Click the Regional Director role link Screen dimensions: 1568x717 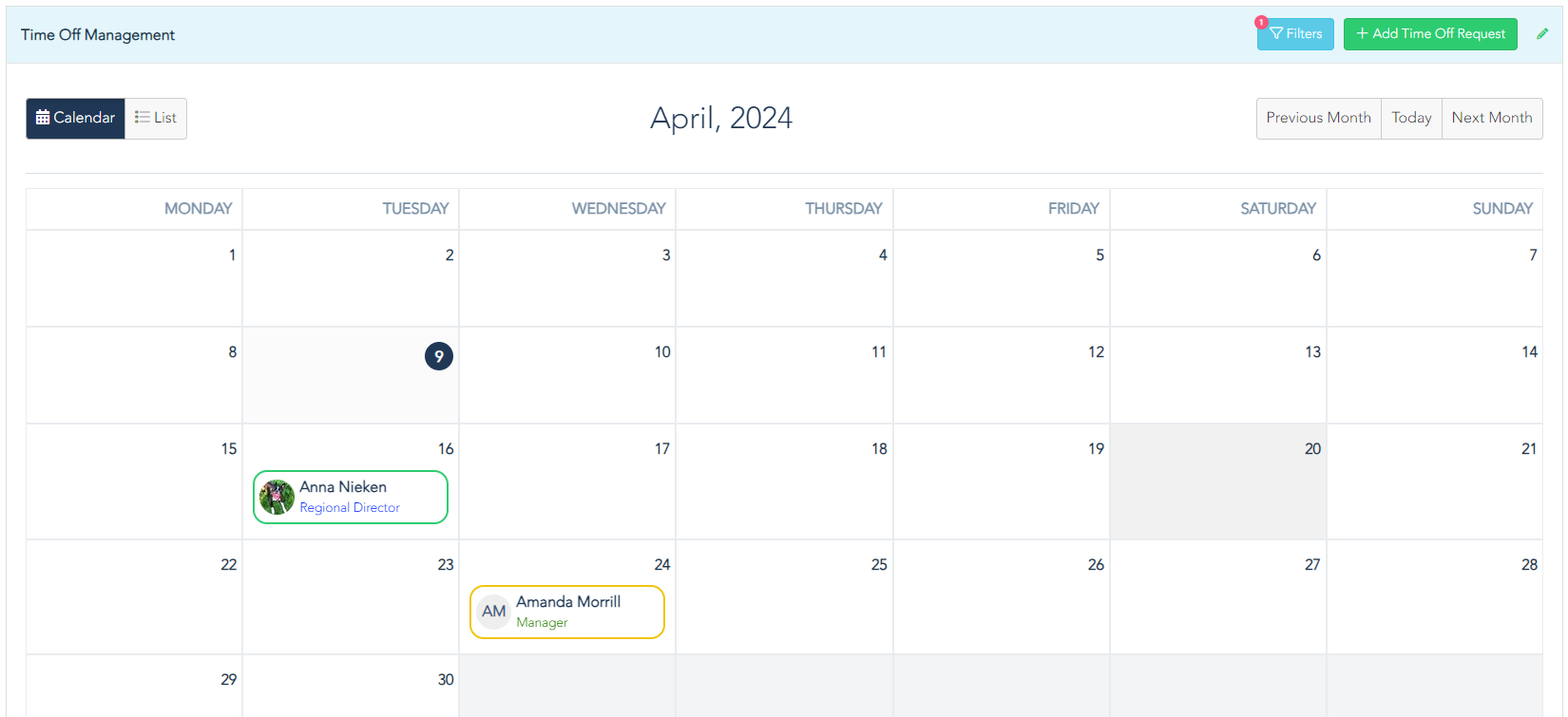coord(350,508)
